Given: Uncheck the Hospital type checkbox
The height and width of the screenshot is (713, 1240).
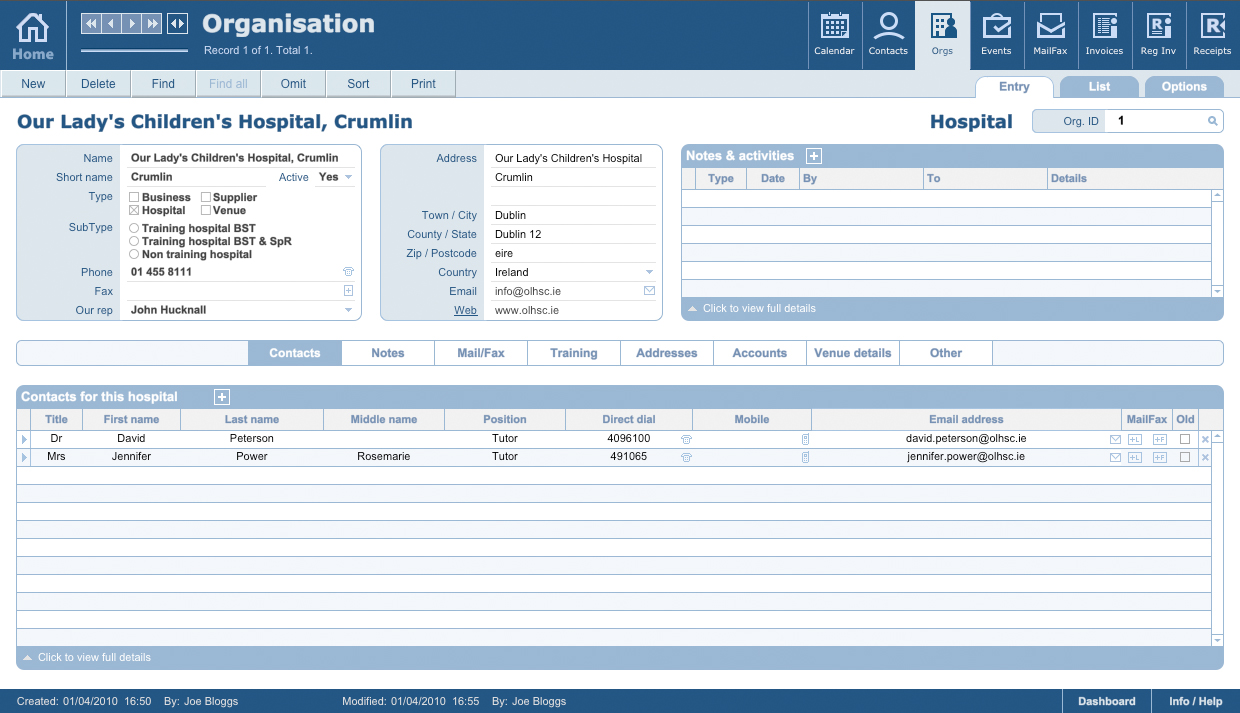Looking at the screenshot, I should [134, 211].
